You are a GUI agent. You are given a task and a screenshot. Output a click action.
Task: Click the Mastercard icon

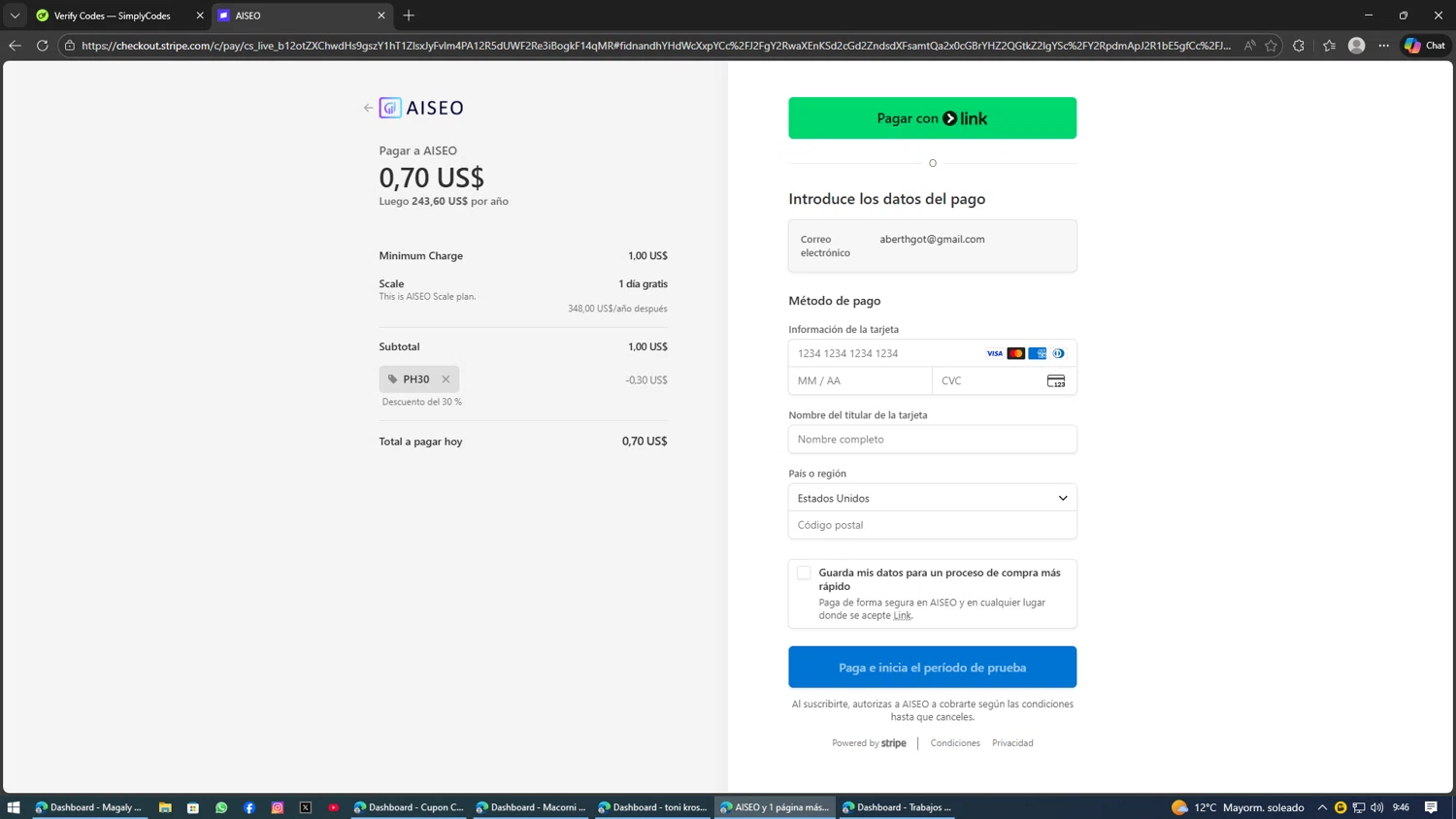coord(1015,353)
